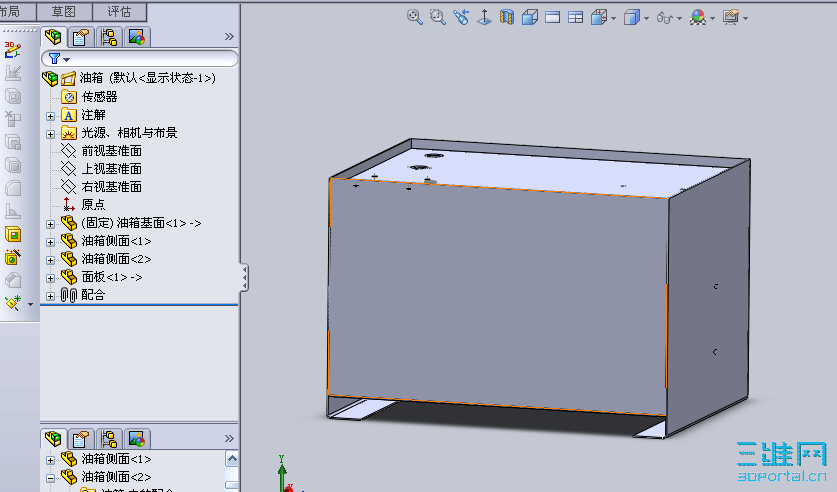Viewport: 837px width, 492px height.
Task: Expand the 配合 mates node
Action: (50, 296)
